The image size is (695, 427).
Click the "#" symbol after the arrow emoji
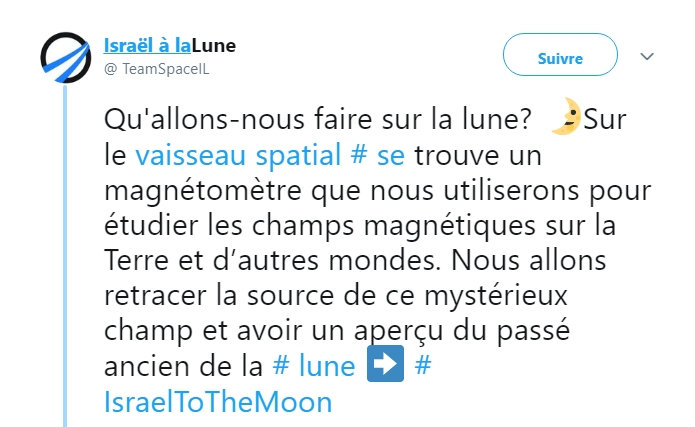[422, 366]
